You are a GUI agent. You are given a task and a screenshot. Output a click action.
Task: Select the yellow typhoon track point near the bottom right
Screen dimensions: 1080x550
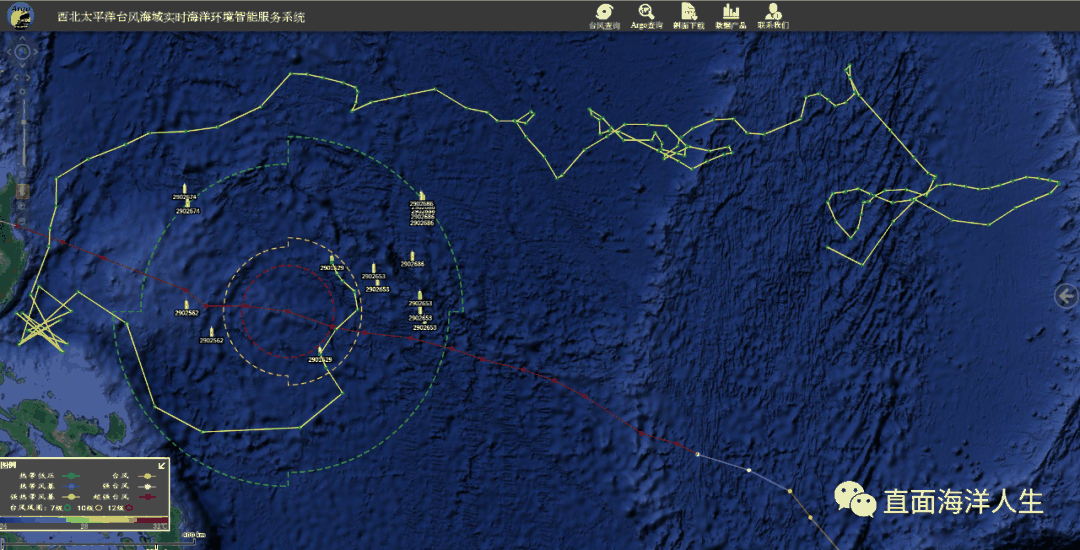790,491
